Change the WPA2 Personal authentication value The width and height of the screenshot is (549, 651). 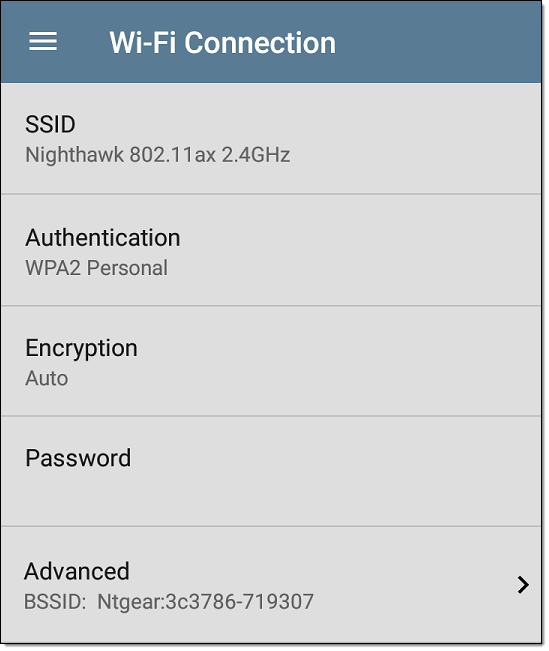pyautogui.click(x=97, y=268)
